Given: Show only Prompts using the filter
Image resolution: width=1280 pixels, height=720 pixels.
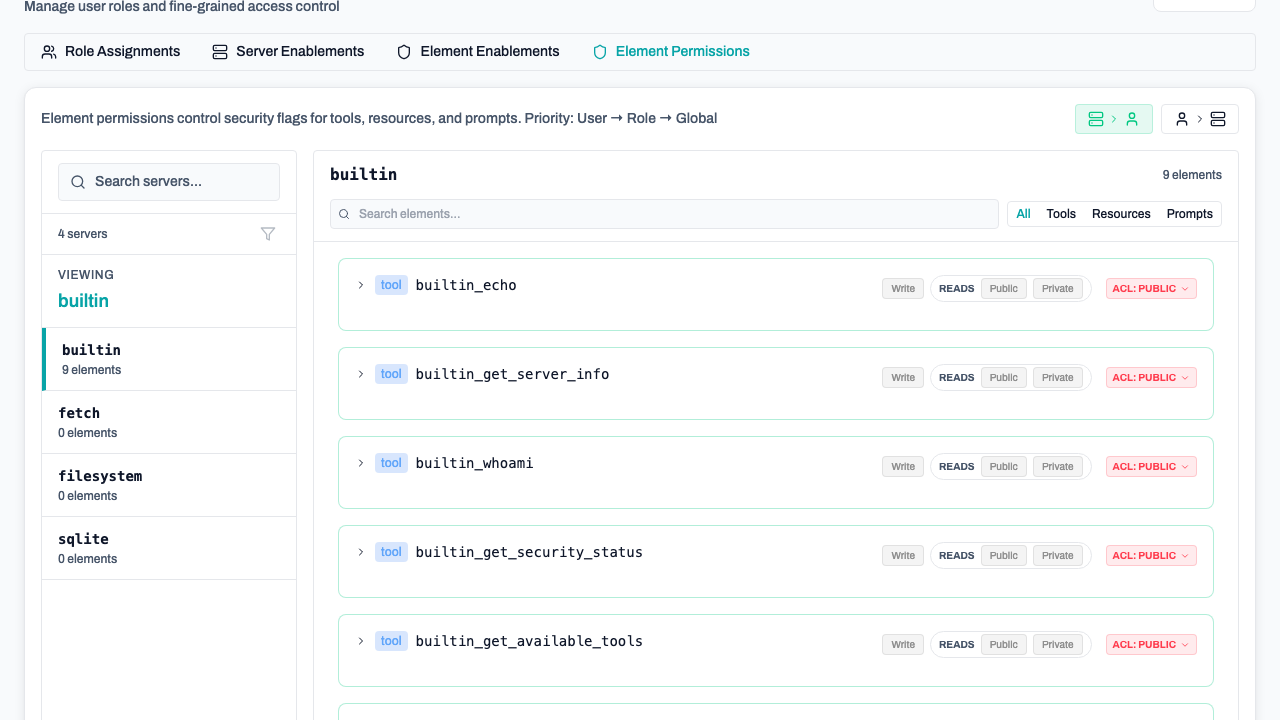Looking at the screenshot, I should point(1189,213).
